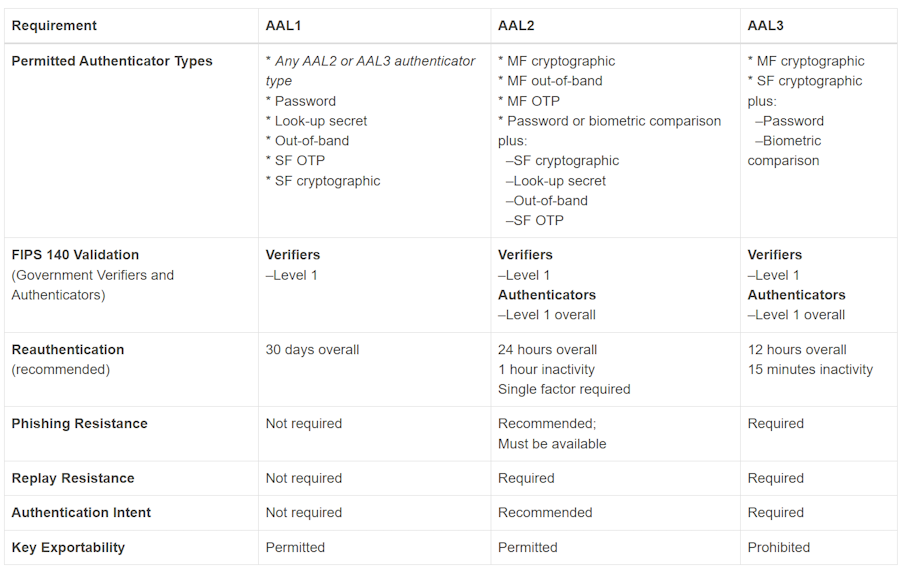Select the FIPS 140 Validation row label
900x569 pixels.
pyautogui.click(x=75, y=255)
